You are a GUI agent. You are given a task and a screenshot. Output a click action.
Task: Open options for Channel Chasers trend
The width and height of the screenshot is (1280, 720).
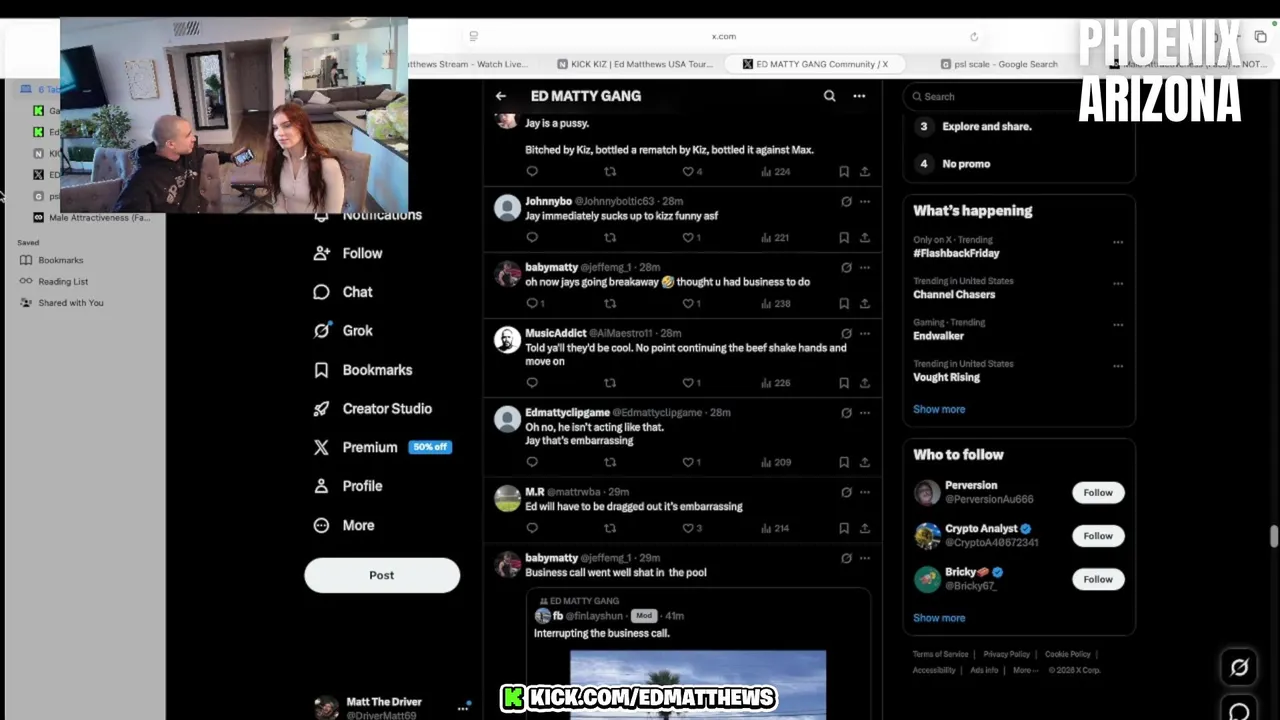pos(1118,283)
